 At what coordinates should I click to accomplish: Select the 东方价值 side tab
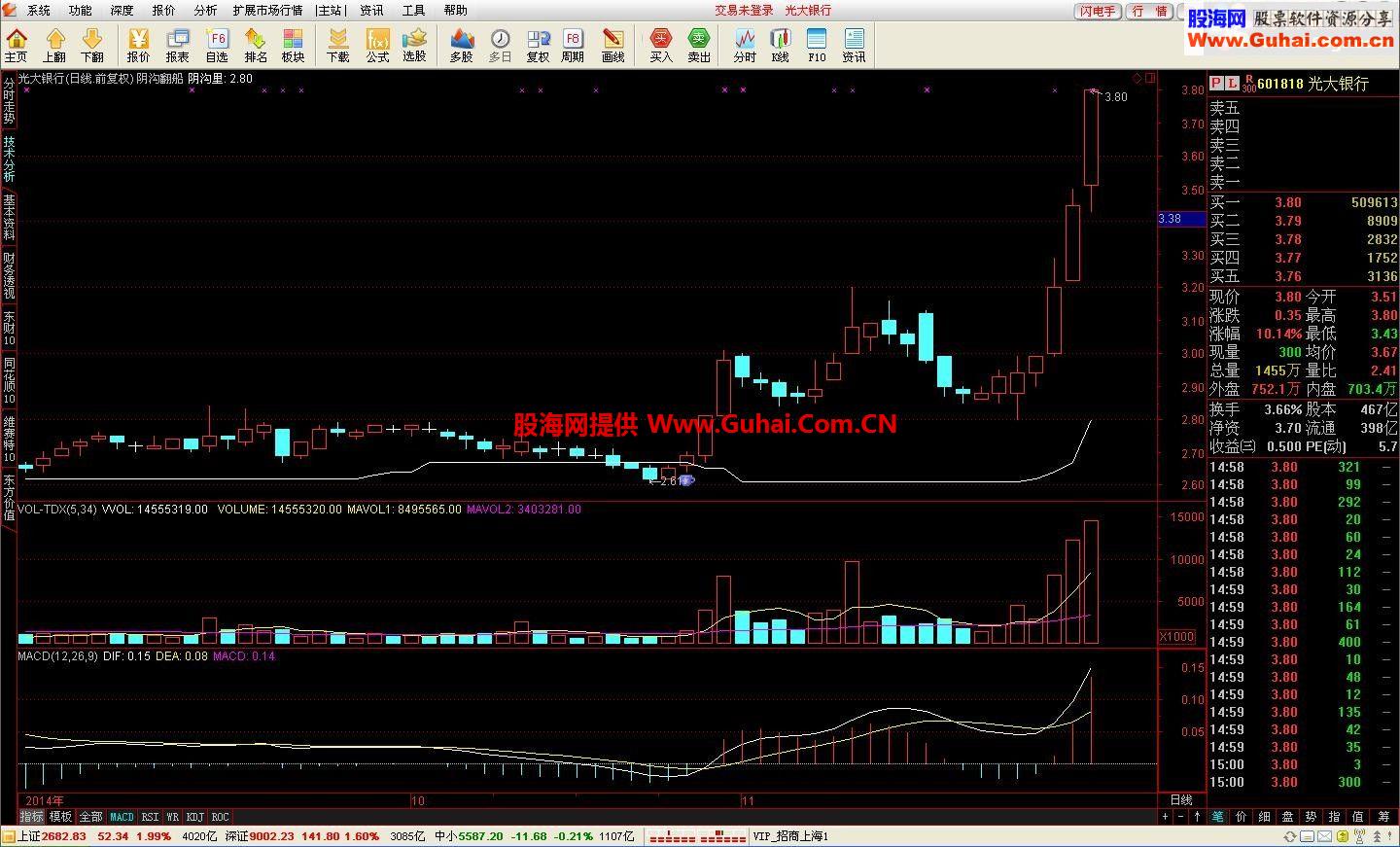(9, 496)
